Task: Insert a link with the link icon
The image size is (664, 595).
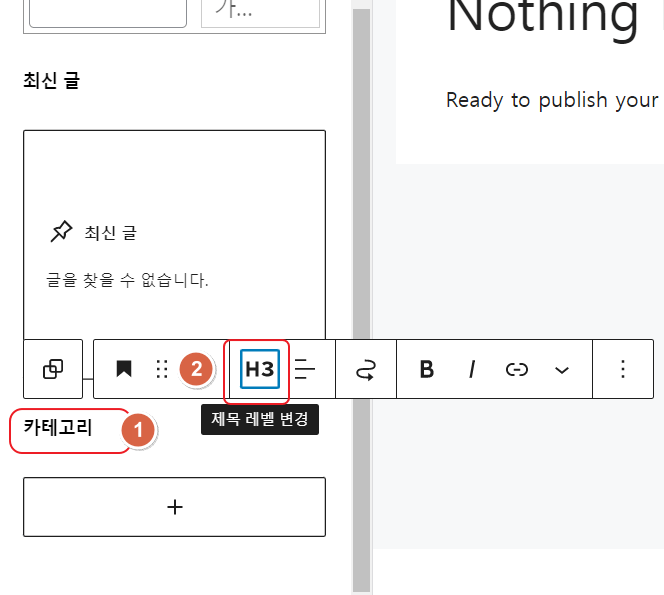Action: (517, 370)
